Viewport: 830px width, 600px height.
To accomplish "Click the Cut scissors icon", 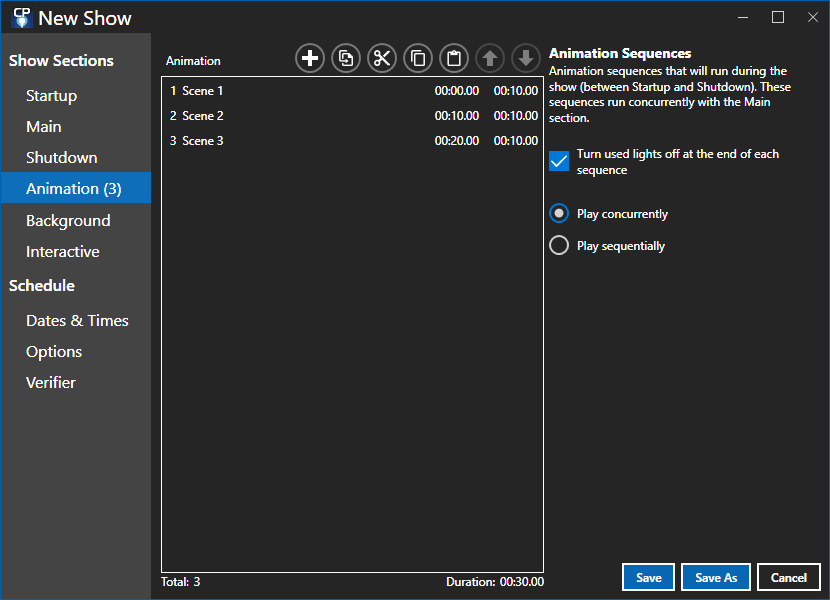I will click(382, 58).
